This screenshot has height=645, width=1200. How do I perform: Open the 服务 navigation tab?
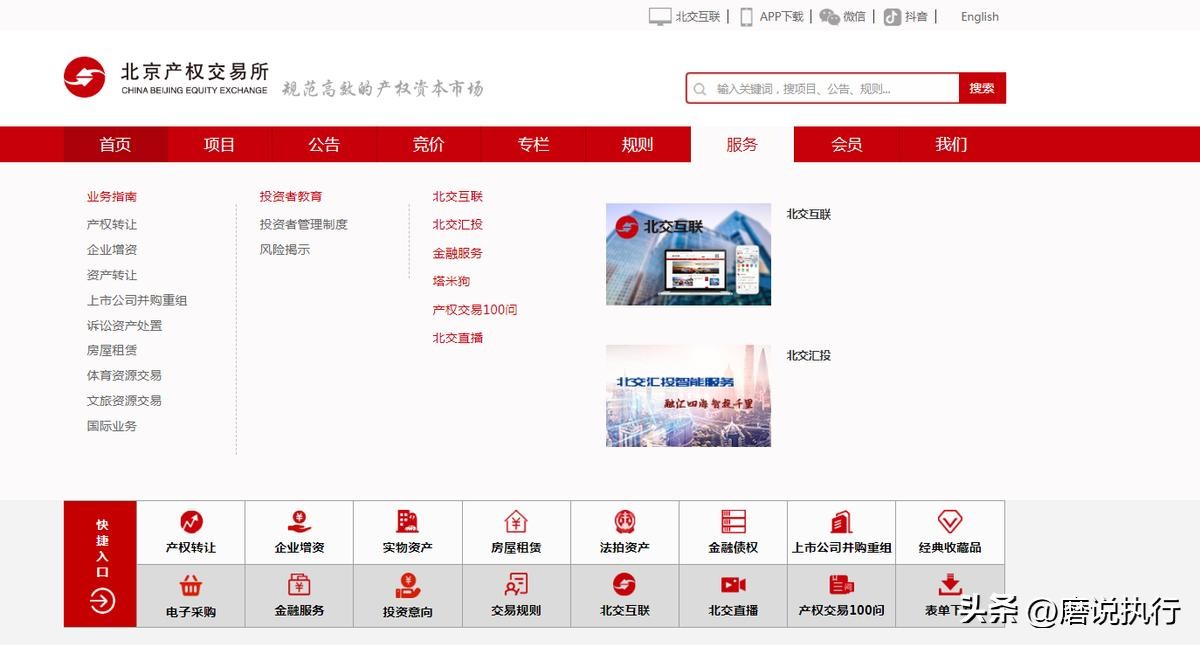742,145
